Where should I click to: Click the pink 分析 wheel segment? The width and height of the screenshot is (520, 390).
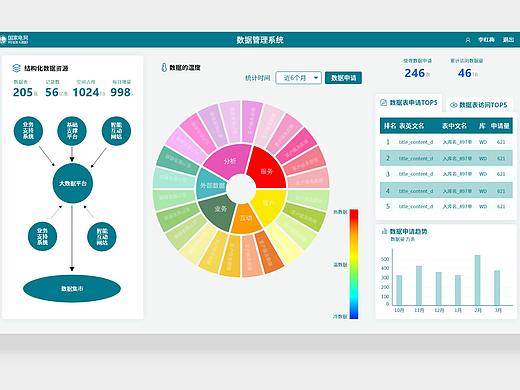tap(229, 161)
